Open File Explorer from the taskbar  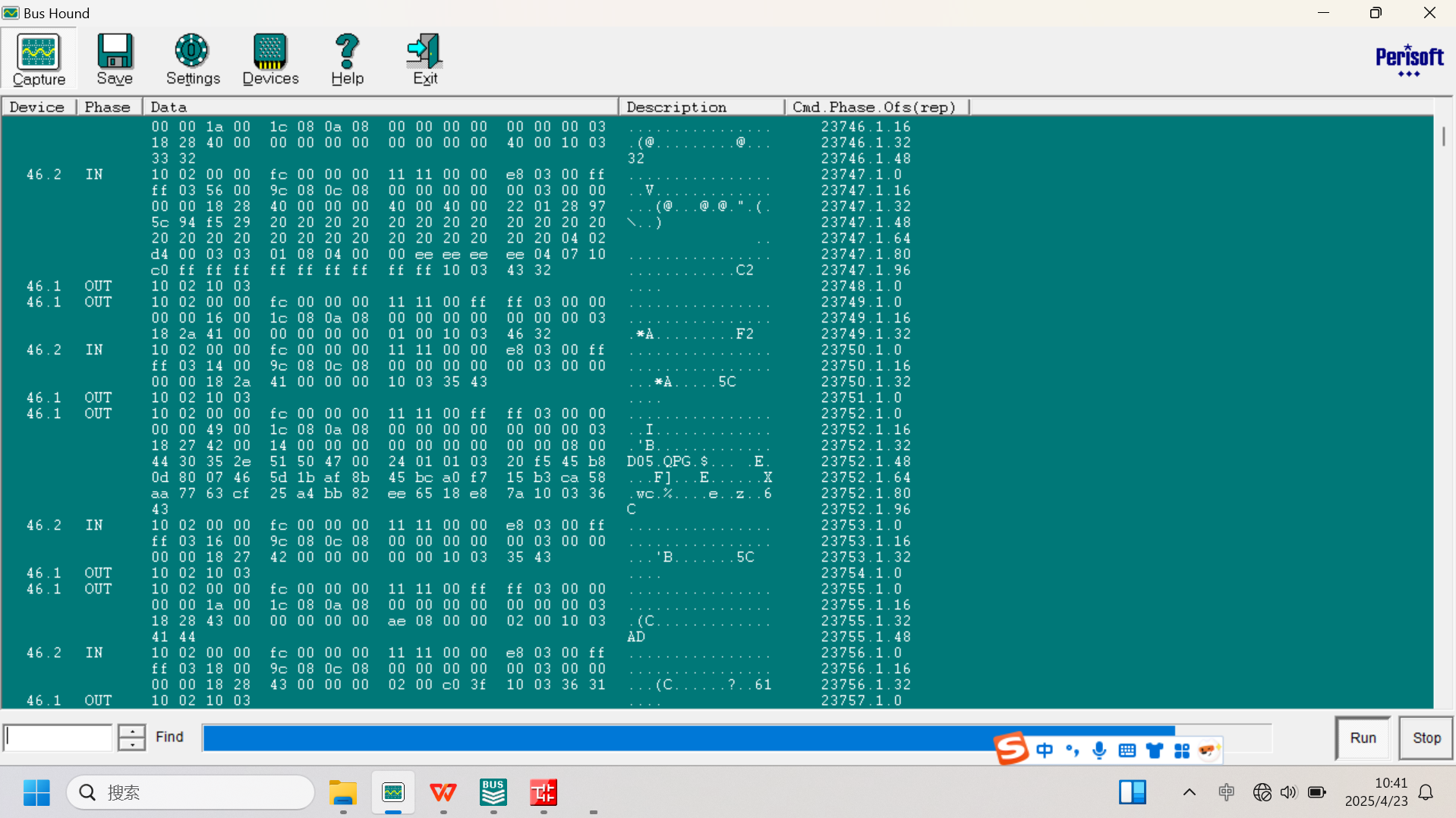pos(343,792)
